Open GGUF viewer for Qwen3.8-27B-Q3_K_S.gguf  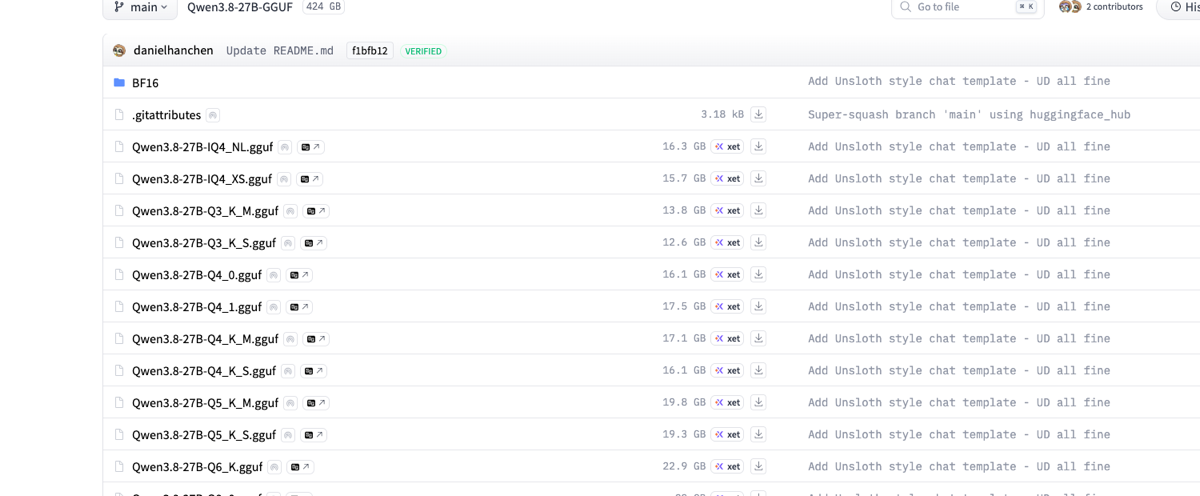(x=314, y=243)
